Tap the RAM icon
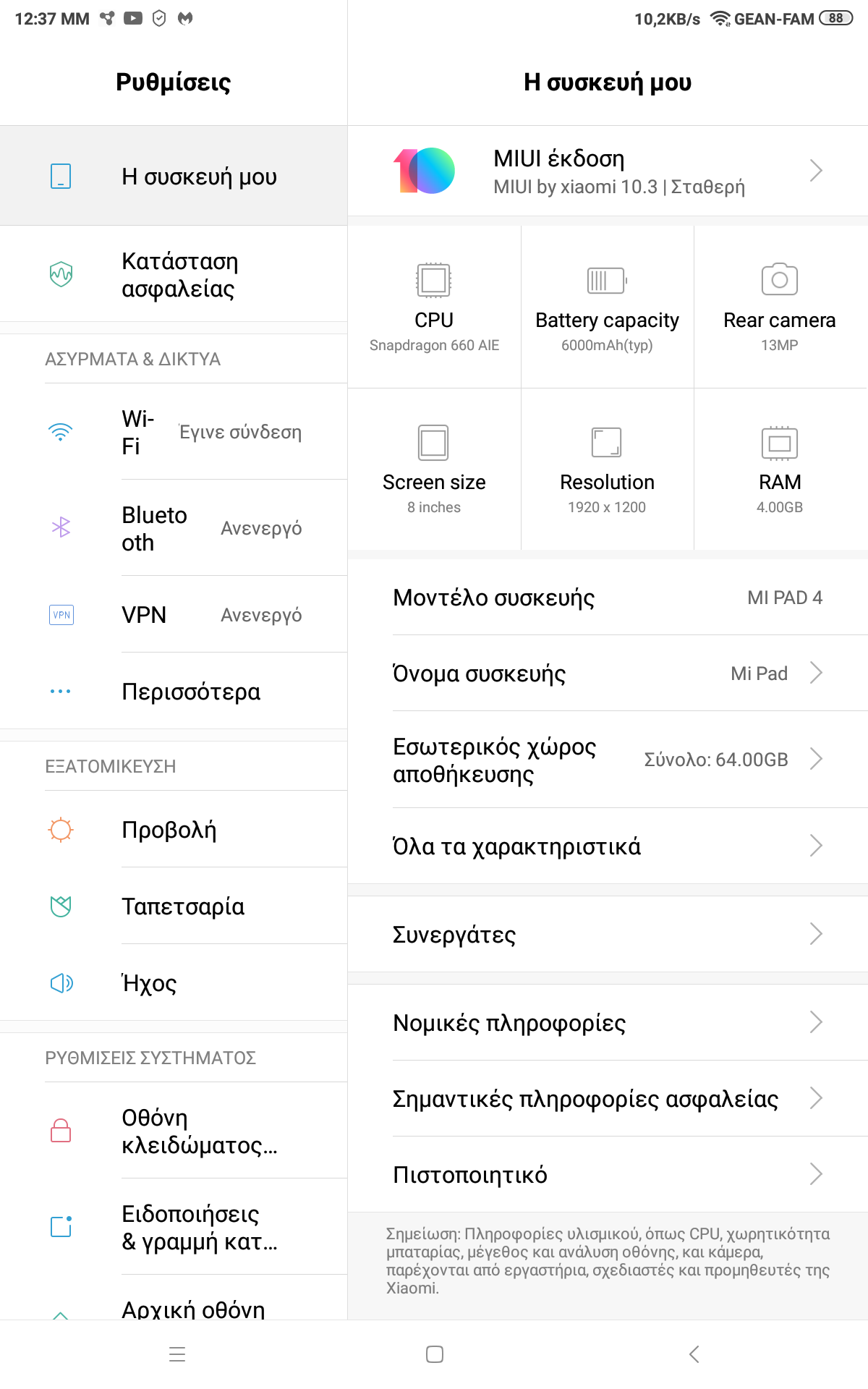868x1389 pixels. tap(779, 443)
